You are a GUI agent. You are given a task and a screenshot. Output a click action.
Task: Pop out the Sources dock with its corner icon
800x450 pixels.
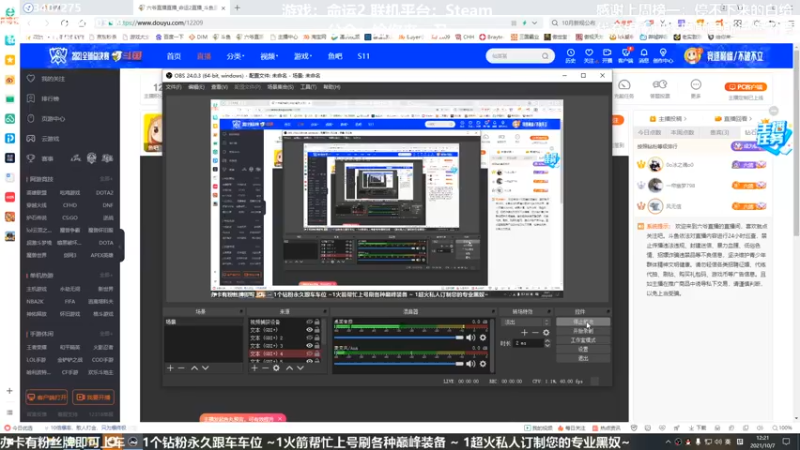click(325, 311)
